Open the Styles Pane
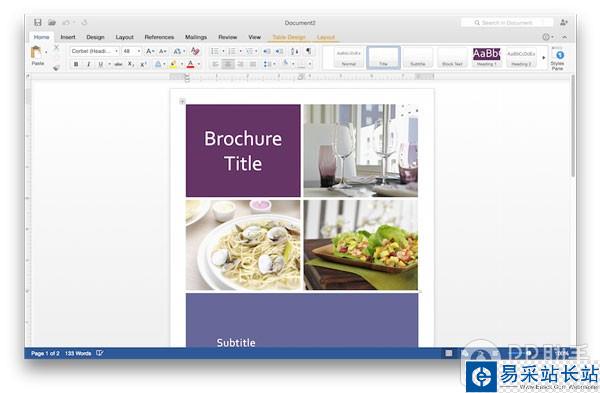The height and width of the screenshot is (393, 600). click(x=559, y=59)
